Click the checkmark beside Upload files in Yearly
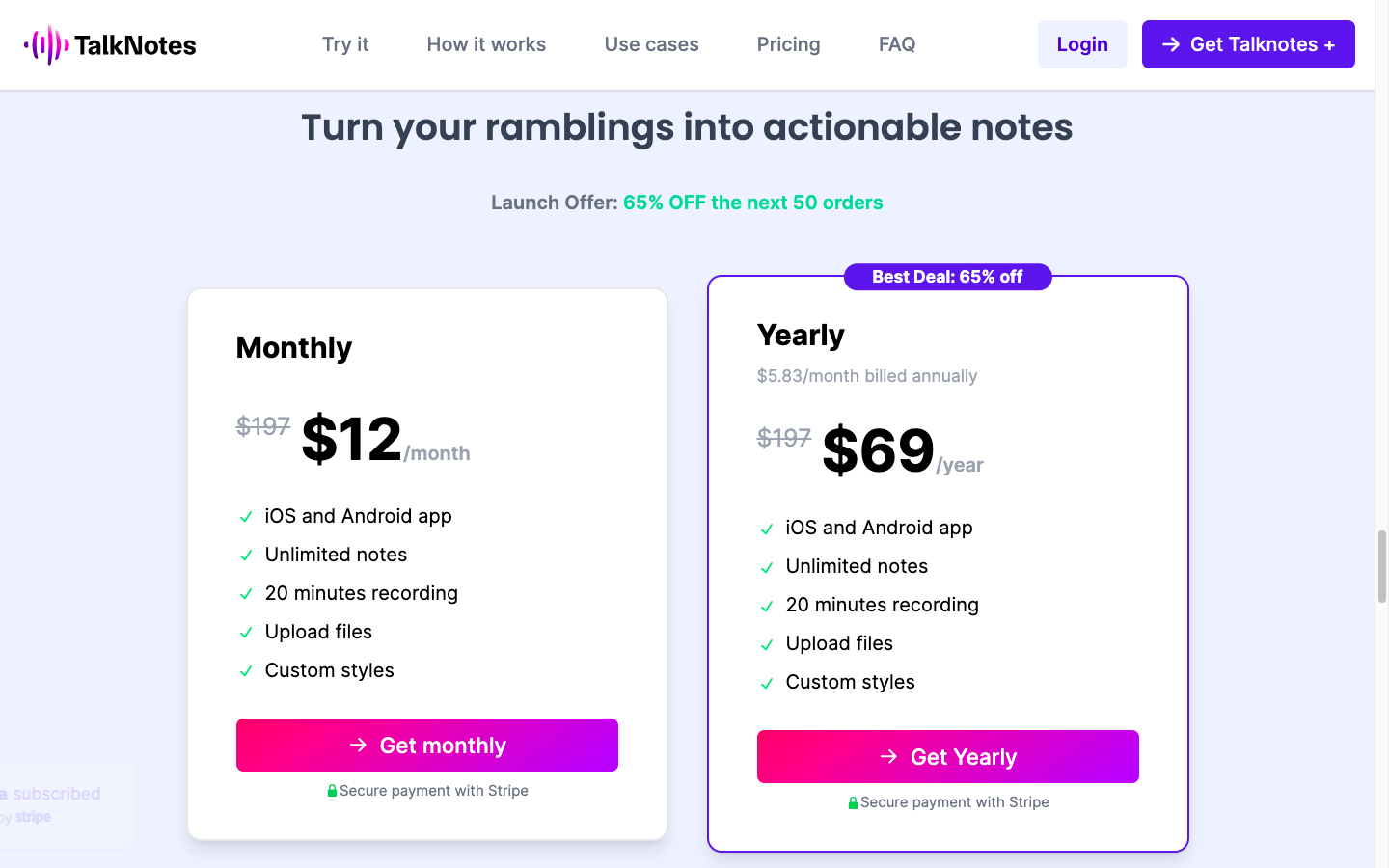 [767, 643]
